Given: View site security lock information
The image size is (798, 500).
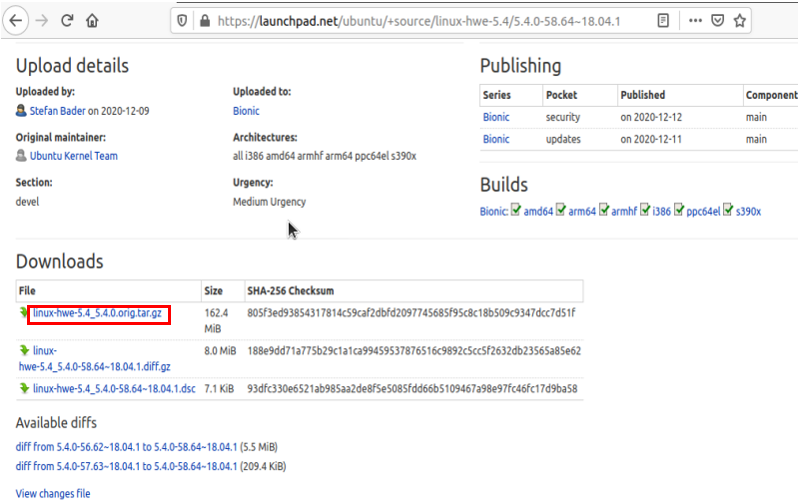Looking at the screenshot, I should 205,21.
